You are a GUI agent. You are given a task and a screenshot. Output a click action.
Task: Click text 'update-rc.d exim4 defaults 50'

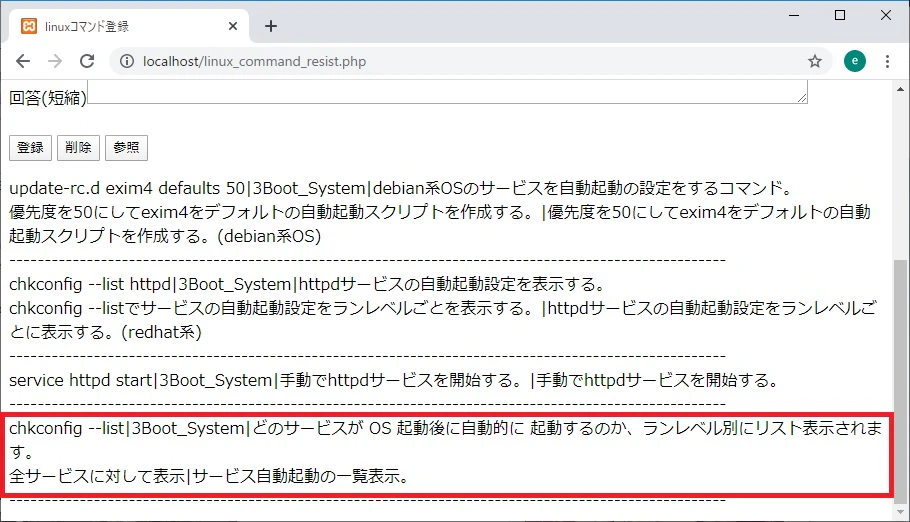127,188
